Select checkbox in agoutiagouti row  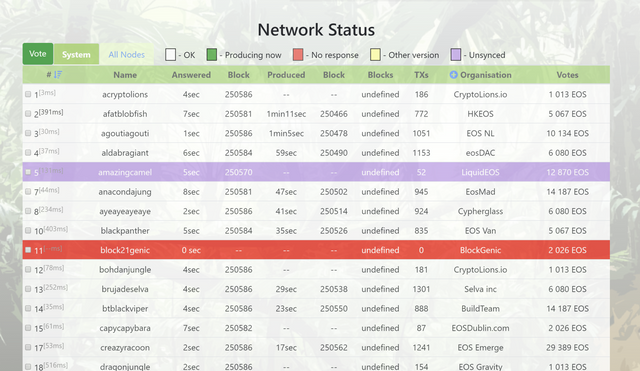28,133
